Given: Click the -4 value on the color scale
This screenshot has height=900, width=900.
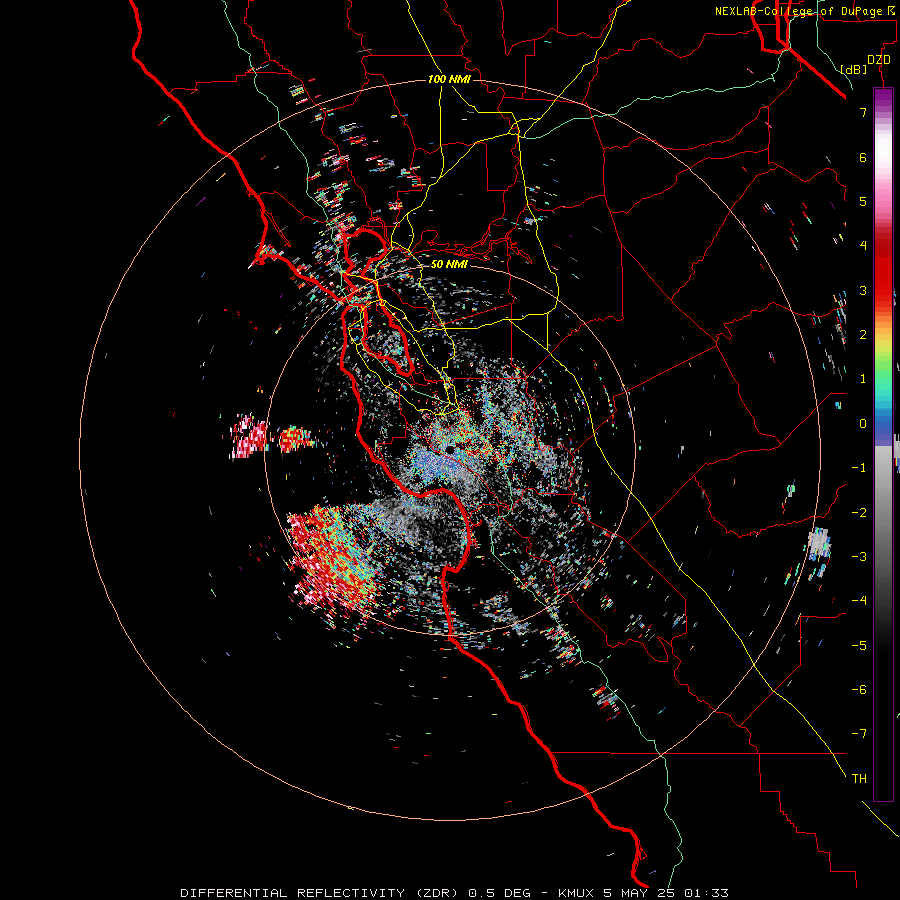Looking at the screenshot, I should point(859,600).
